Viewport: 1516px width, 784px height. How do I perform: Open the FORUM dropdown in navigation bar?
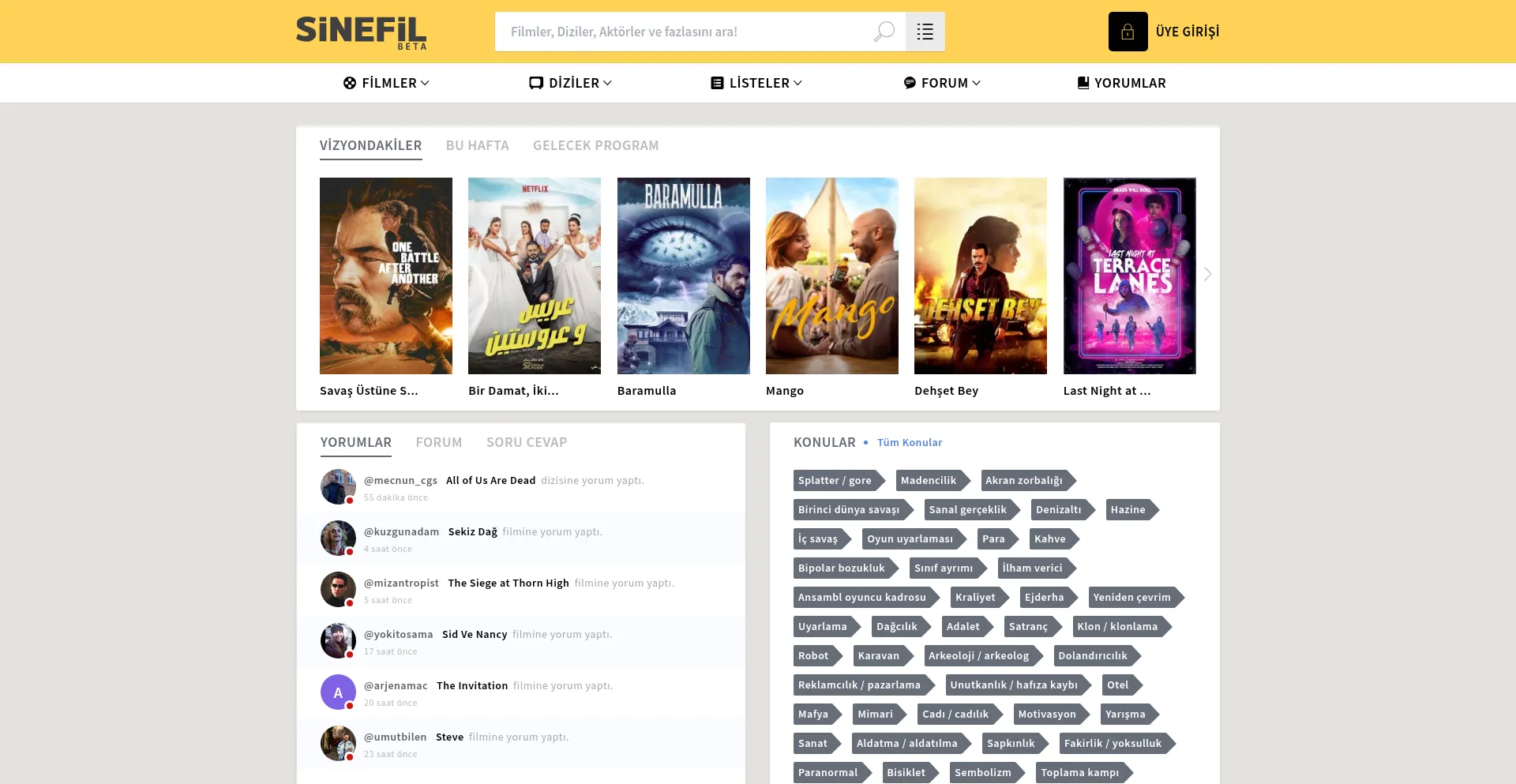tap(942, 83)
